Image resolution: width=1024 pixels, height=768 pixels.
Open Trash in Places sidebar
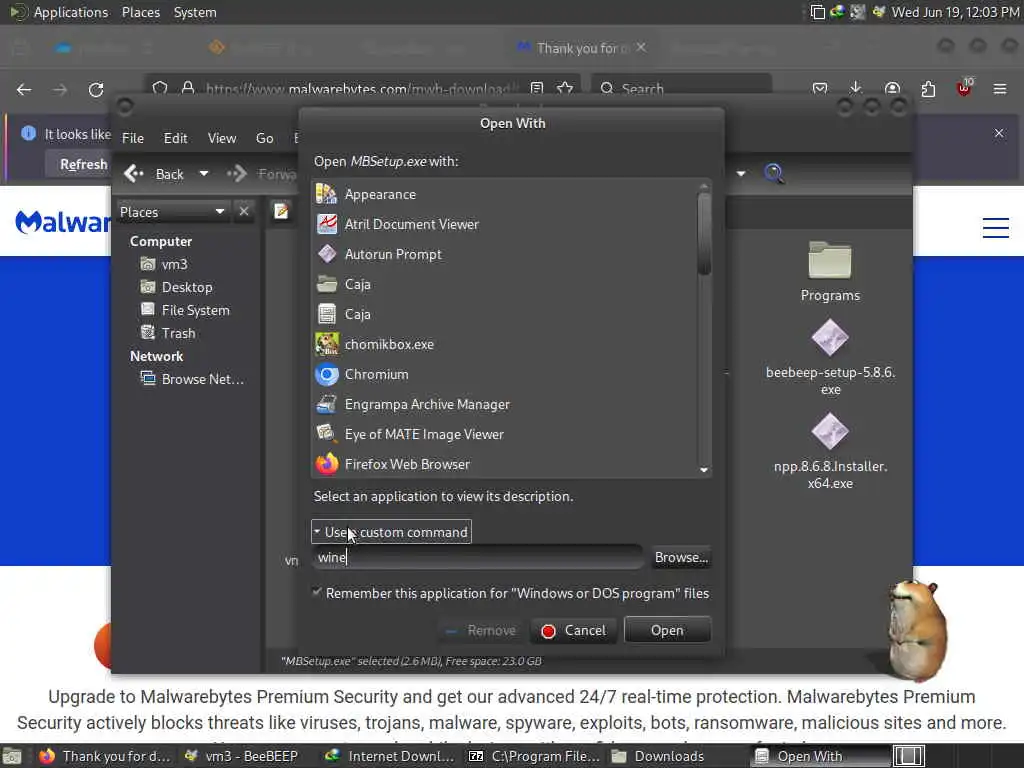(x=168, y=333)
